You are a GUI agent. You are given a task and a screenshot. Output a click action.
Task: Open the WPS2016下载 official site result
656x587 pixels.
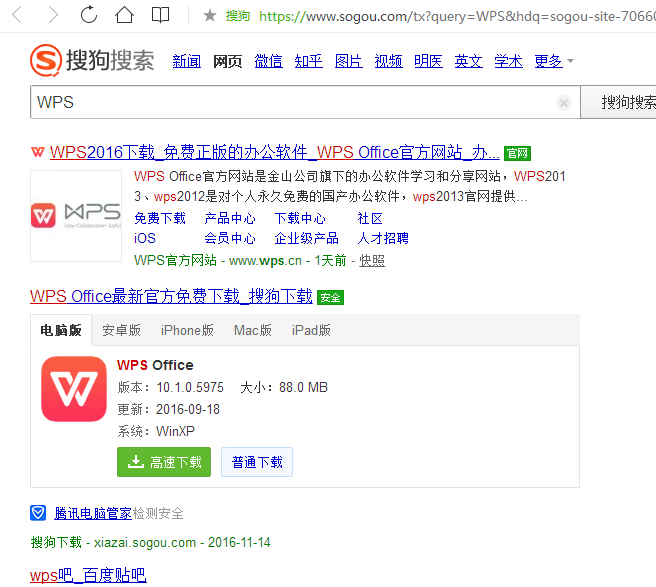pyautogui.click(x=274, y=152)
